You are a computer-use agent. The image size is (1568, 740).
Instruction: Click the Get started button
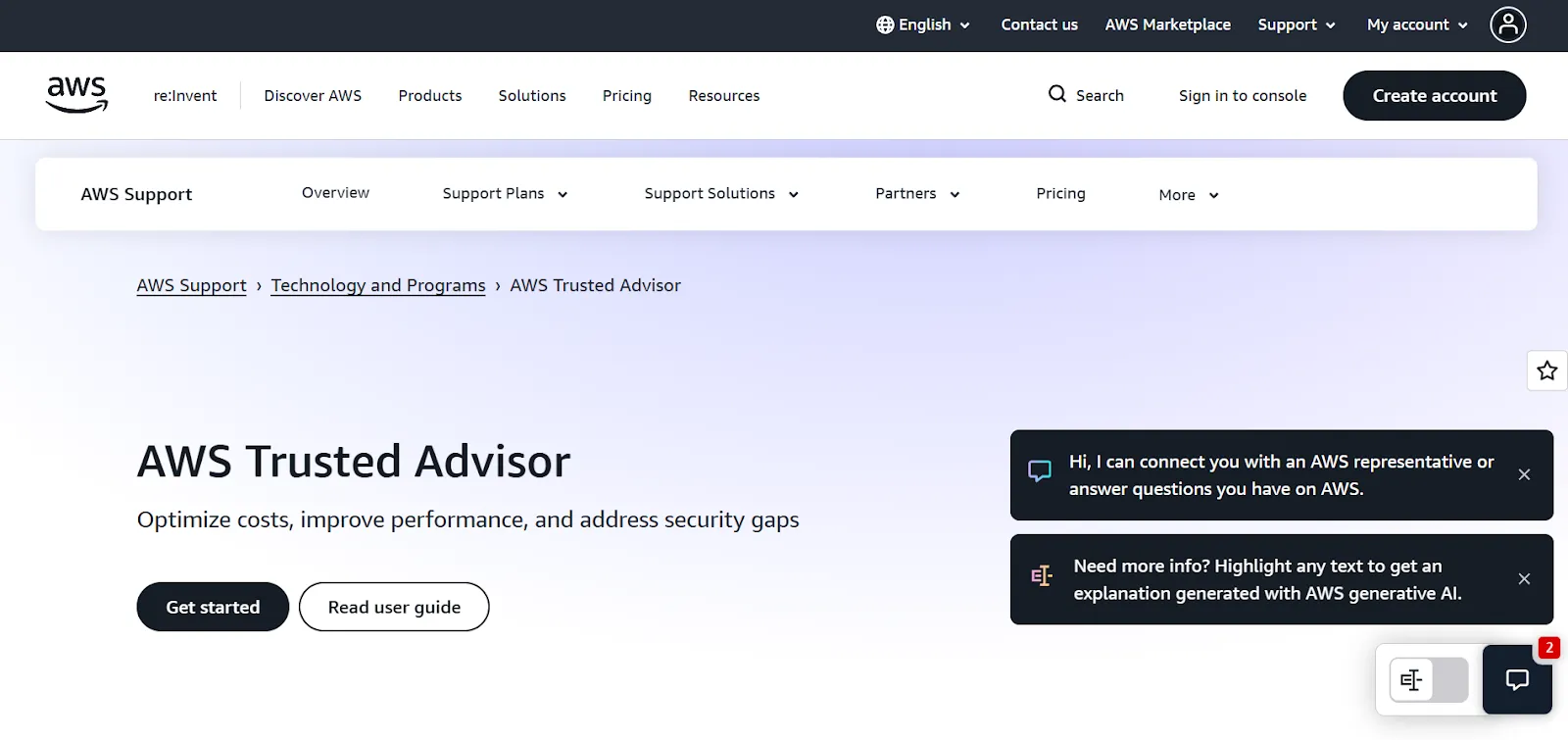tap(213, 607)
